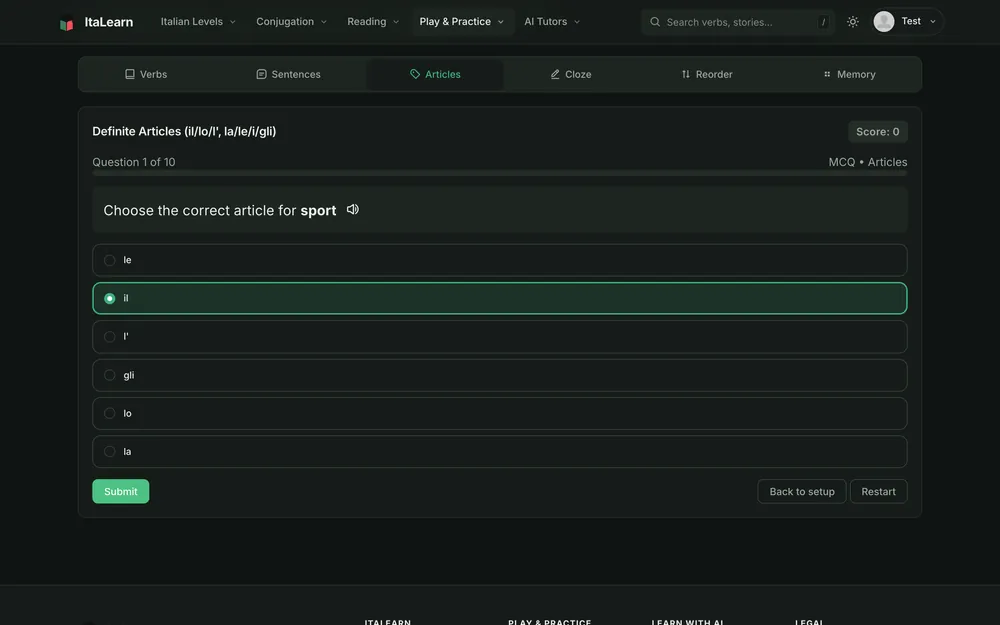The width and height of the screenshot is (1000, 625).
Task: Click the 'MCQ • Articles' label
Action: (867, 162)
